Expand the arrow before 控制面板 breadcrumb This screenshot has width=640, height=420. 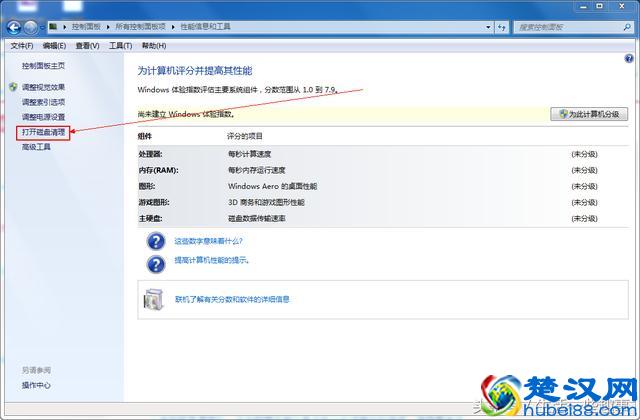tap(64, 27)
